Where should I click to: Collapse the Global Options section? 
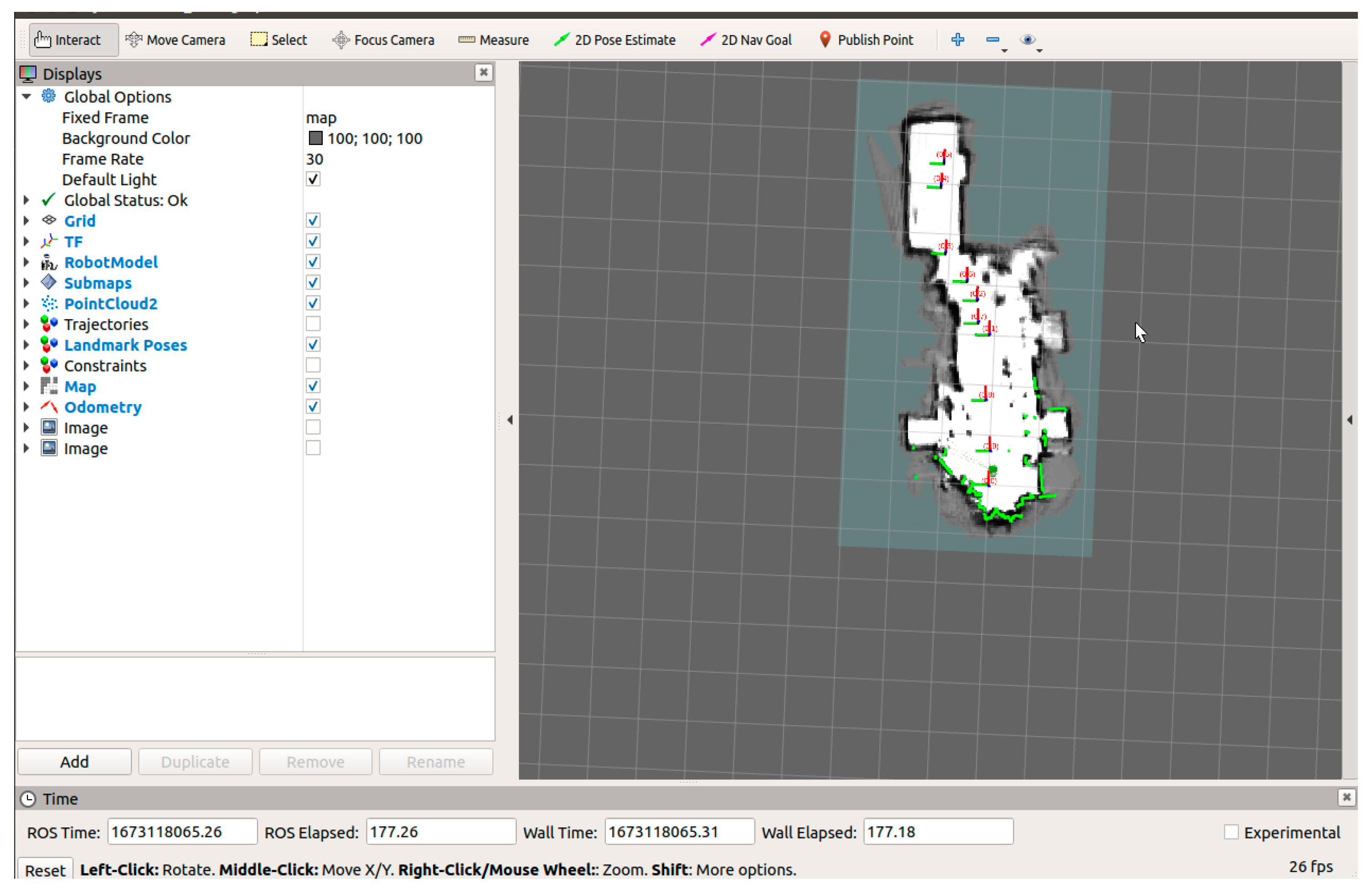(x=26, y=97)
